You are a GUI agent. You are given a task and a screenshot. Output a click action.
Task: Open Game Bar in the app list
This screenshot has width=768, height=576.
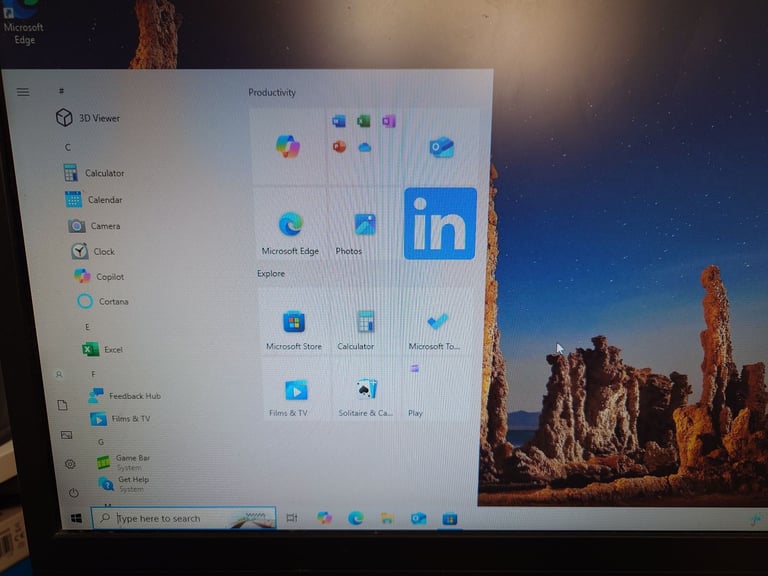pos(123,462)
